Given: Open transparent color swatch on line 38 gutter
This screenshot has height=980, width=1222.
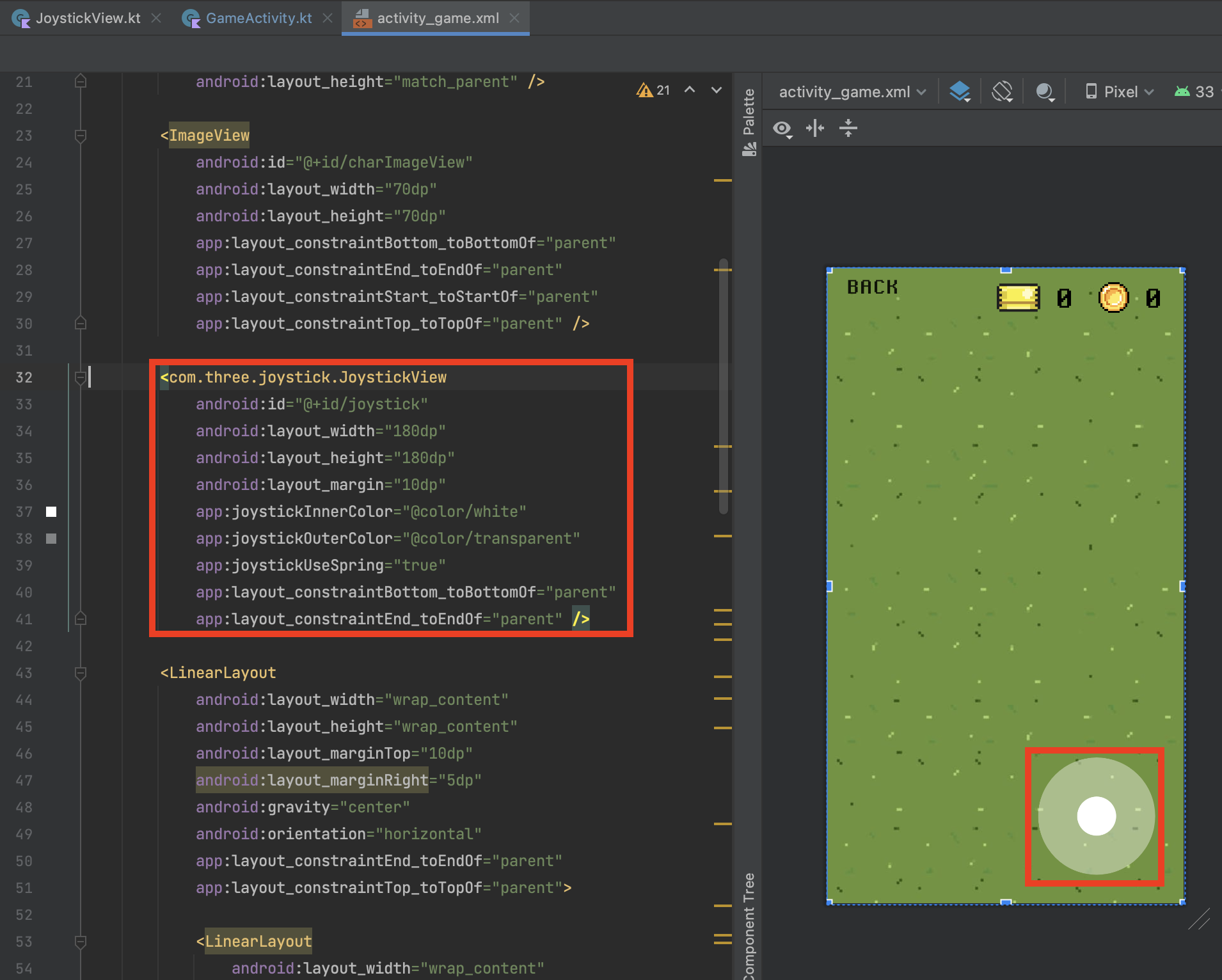Looking at the screenshot, I should pyautogui.click(x=51, y=539).
